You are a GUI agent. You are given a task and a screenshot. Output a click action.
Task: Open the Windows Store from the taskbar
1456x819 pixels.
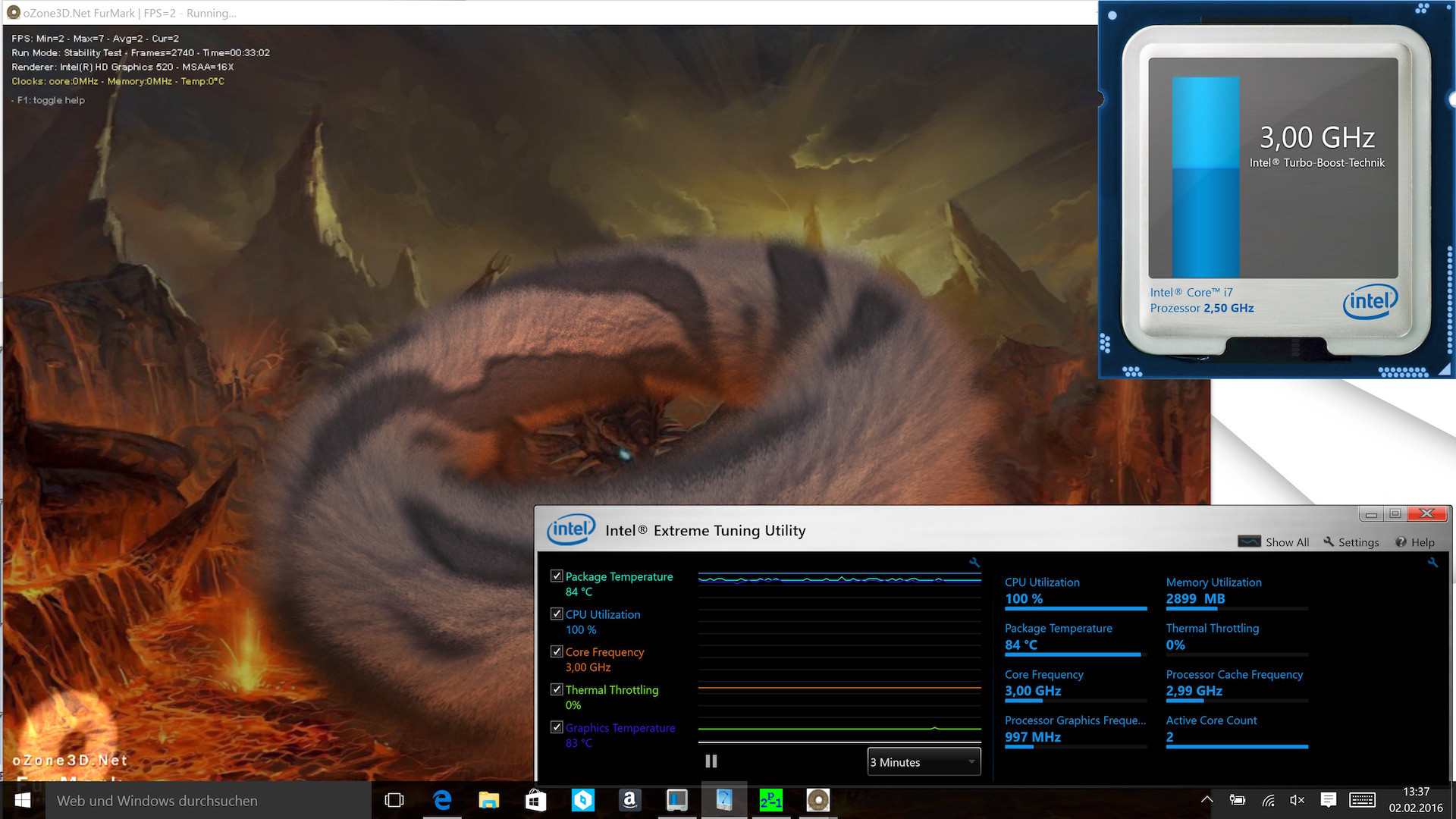(x=536, y=800)
